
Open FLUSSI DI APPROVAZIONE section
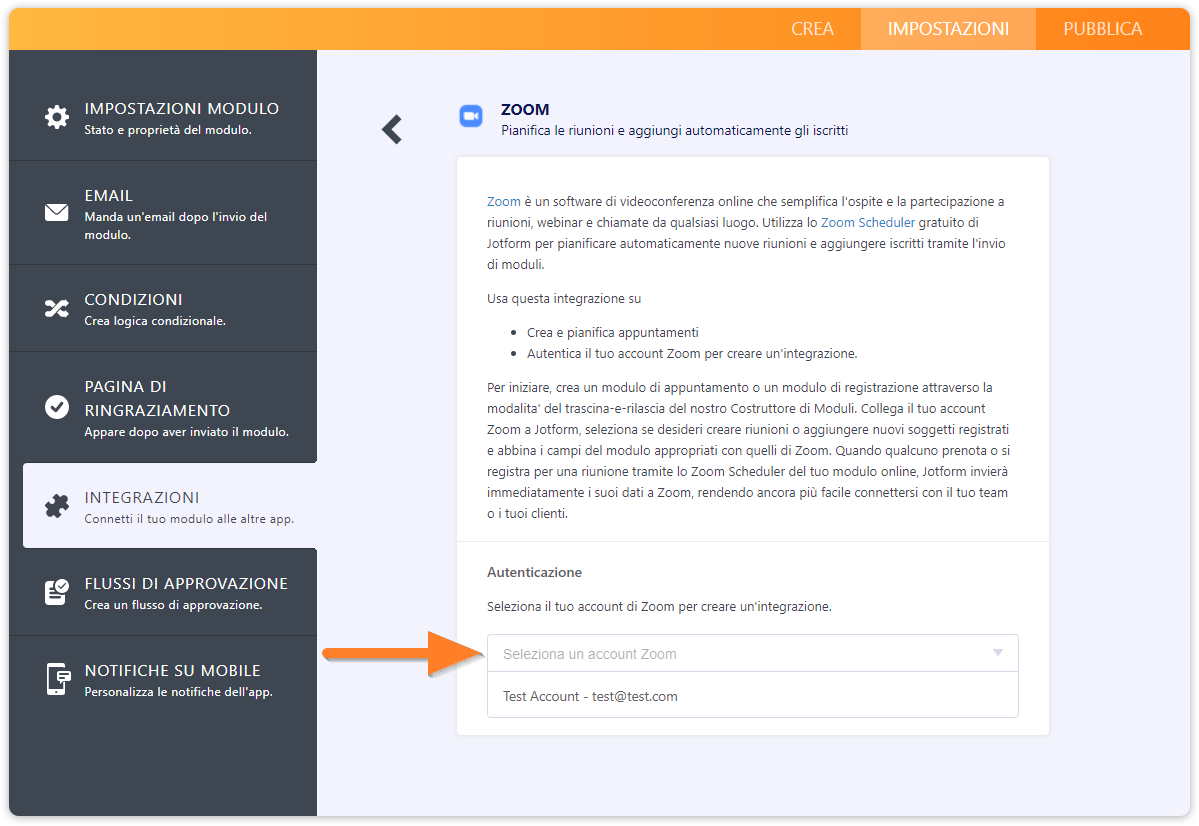pos(163,592)
